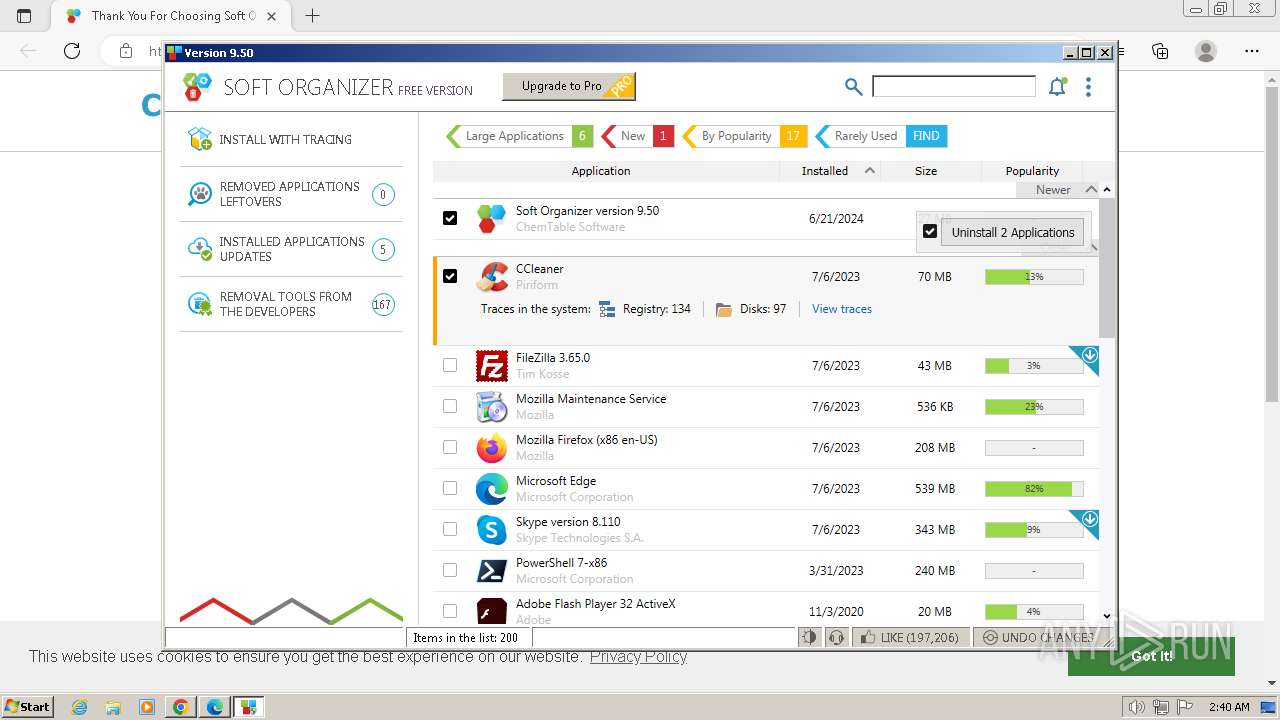Open Chrome from the taskbar
Image resolution: width=1280 pixels, height=720 pixels.
click(181, 707)
